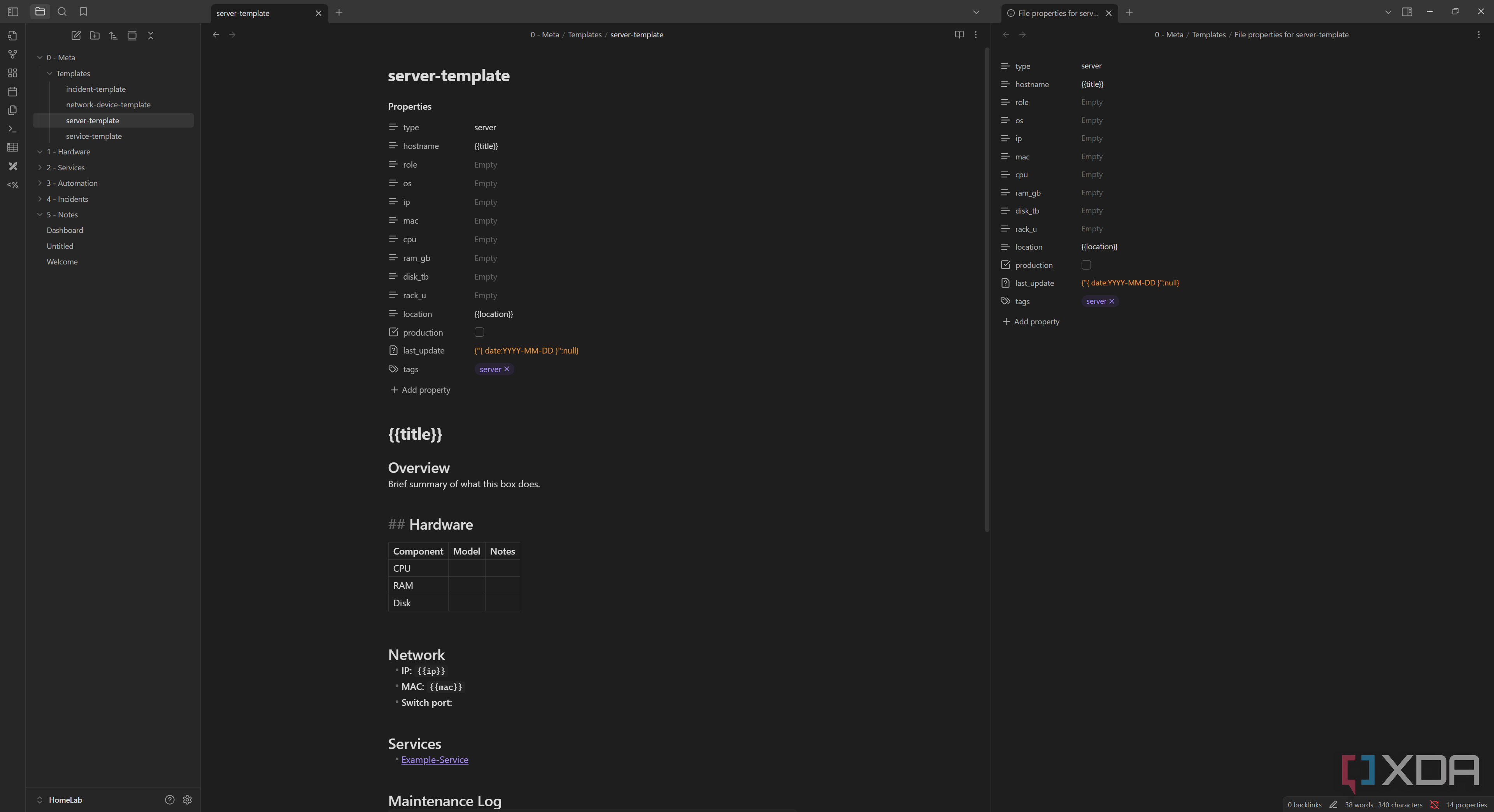Screen dimensions: 1494x812
Task: Expand the 4 - Incidents folder
Action: 40,199
